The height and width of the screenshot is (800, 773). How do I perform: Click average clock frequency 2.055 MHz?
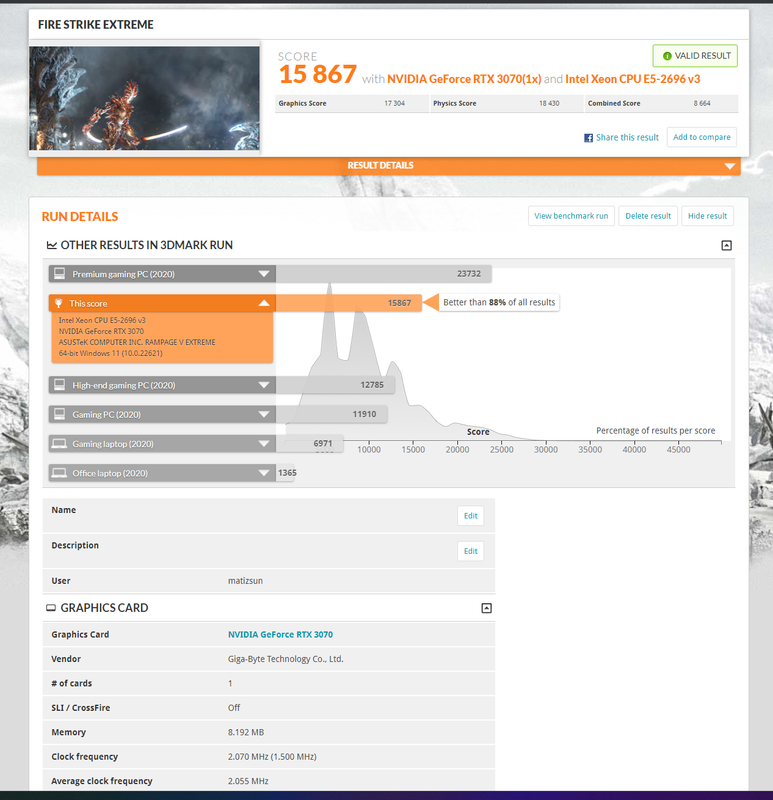pyautogui.click(x=248, y=782)
